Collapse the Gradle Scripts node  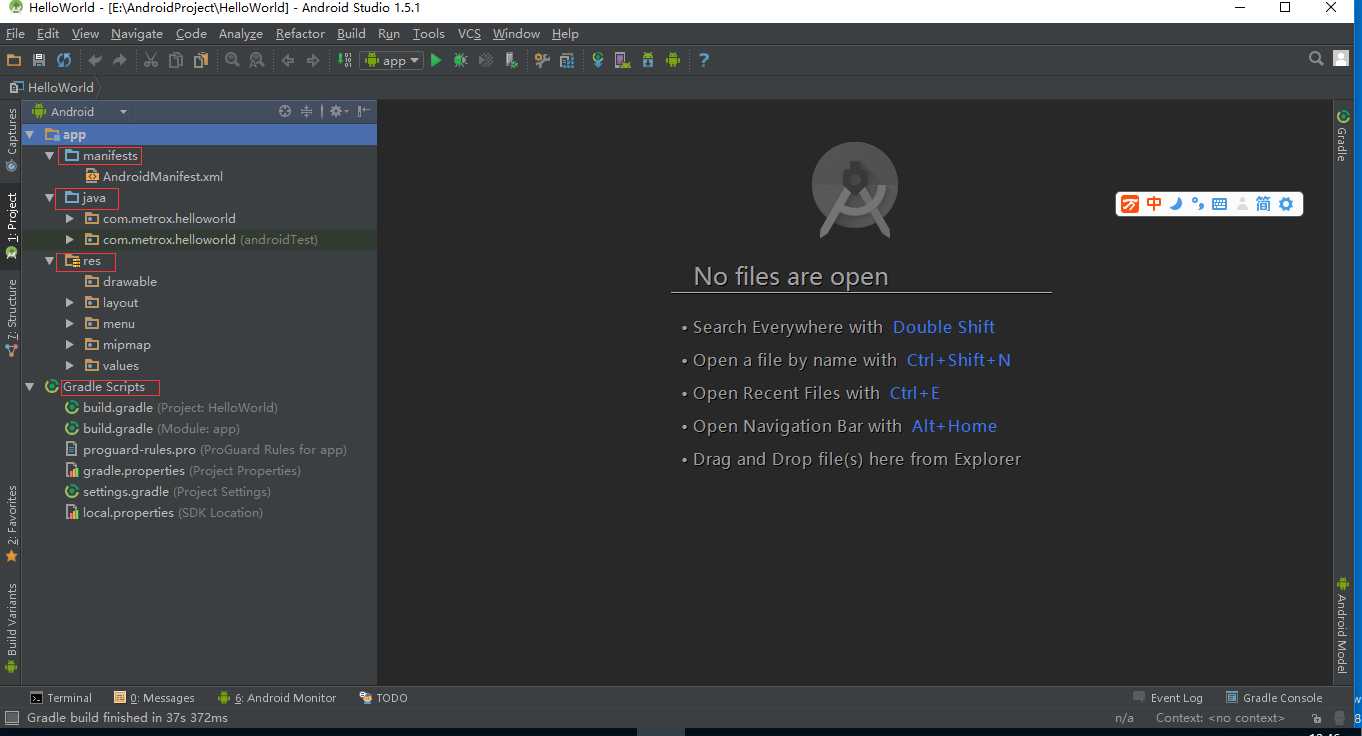click(x=30, y=387)
